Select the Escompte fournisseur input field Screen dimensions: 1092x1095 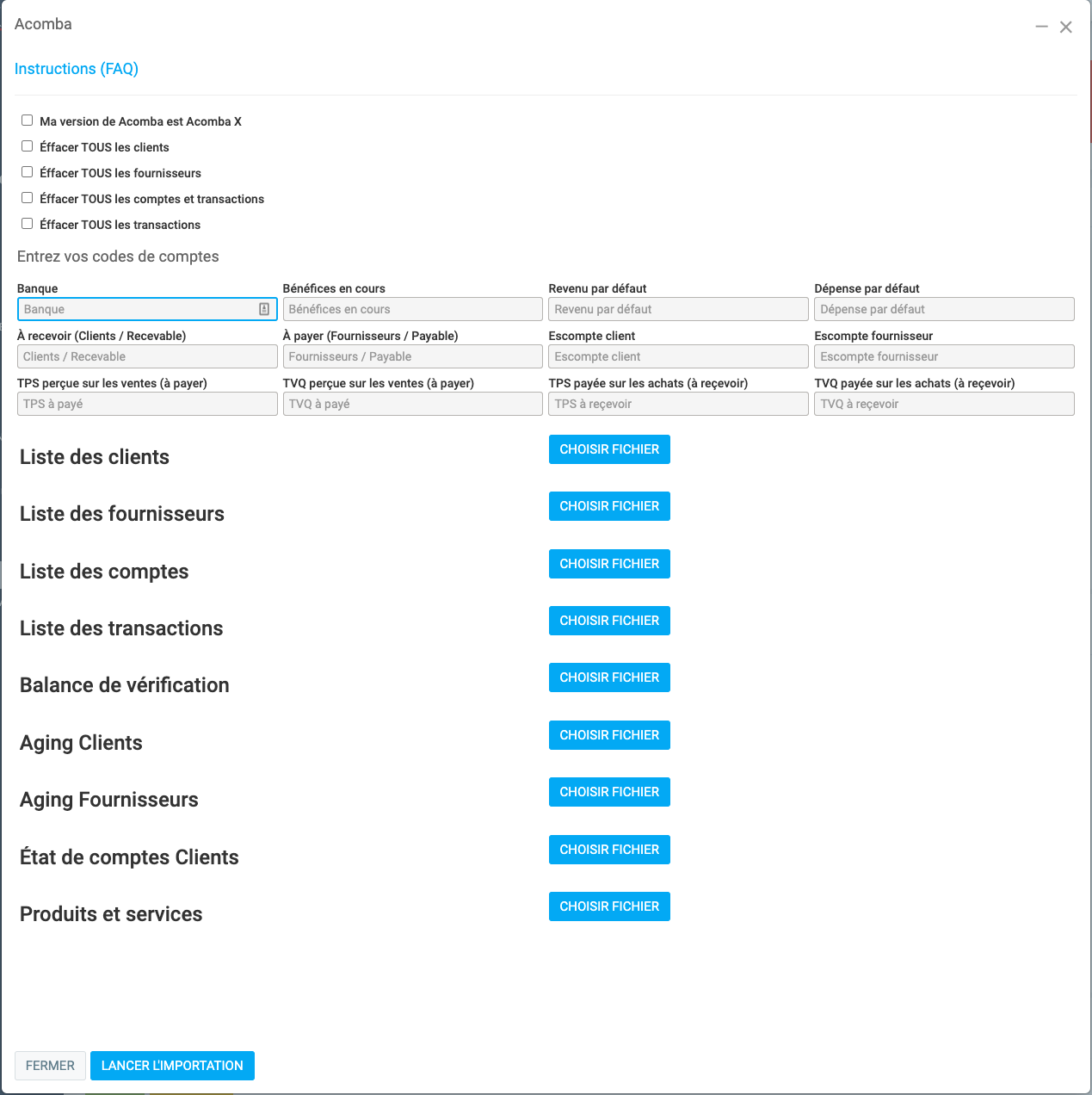tap(944, 356)
